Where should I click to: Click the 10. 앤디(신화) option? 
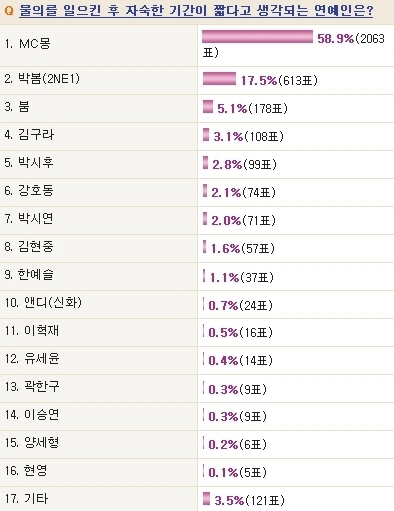[43, 303]
